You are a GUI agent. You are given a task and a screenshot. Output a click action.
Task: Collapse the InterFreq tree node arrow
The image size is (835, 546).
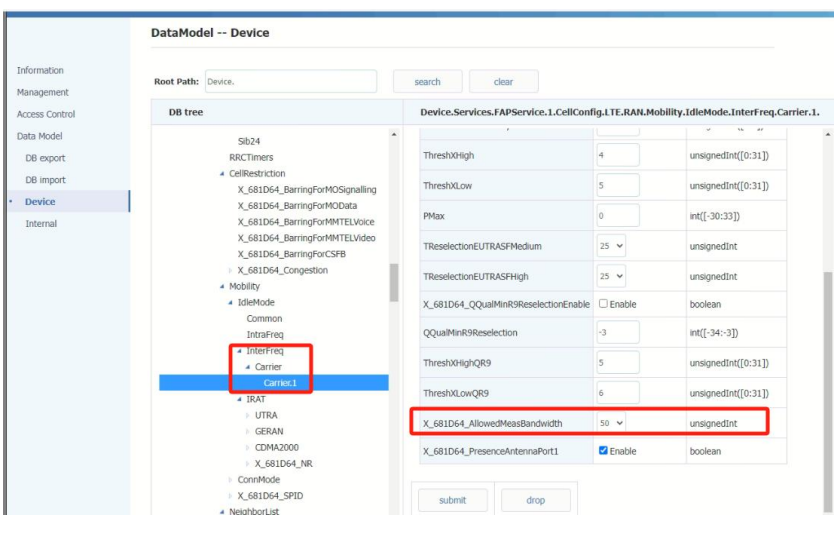point(239,351)
